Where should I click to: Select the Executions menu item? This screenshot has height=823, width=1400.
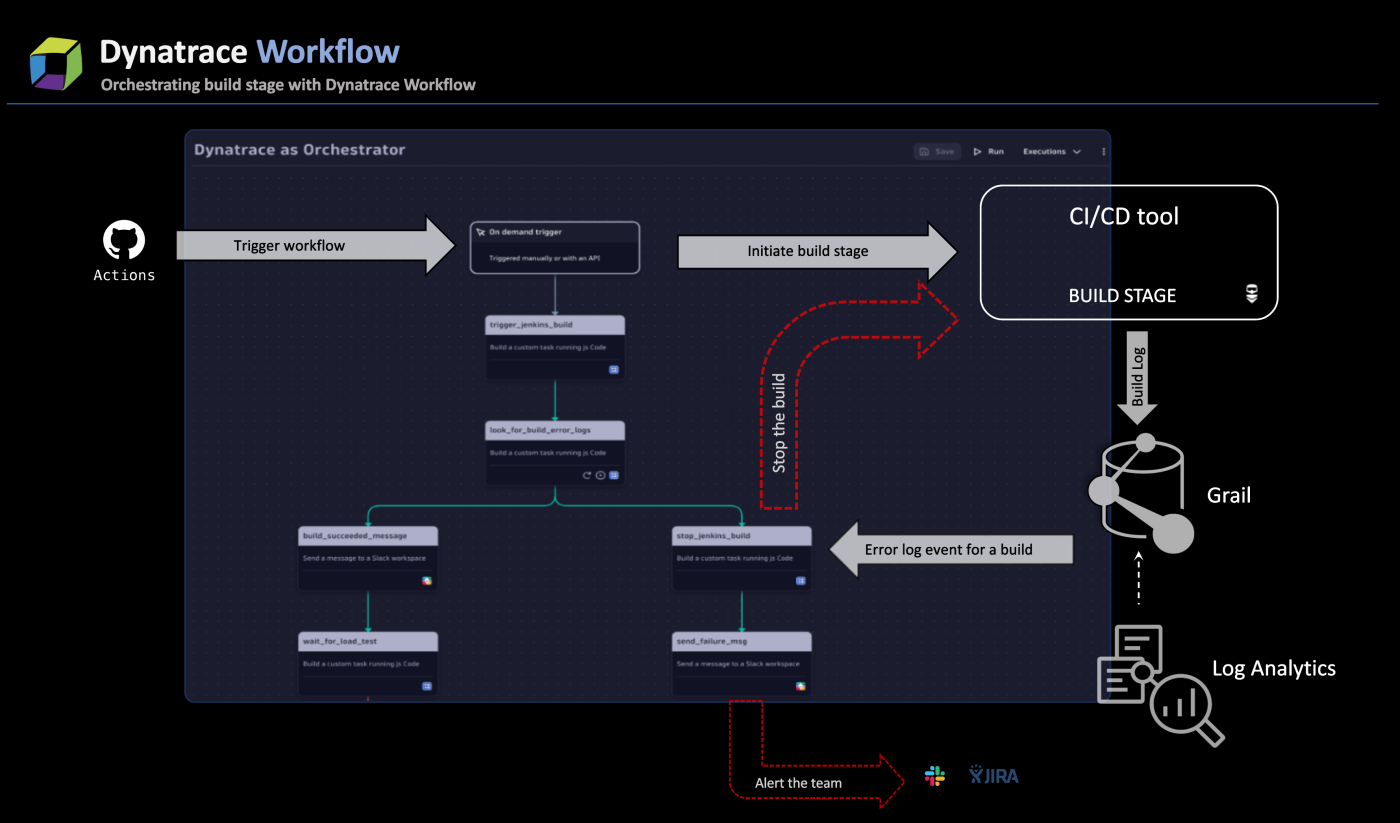click(x=1047, y=152)
